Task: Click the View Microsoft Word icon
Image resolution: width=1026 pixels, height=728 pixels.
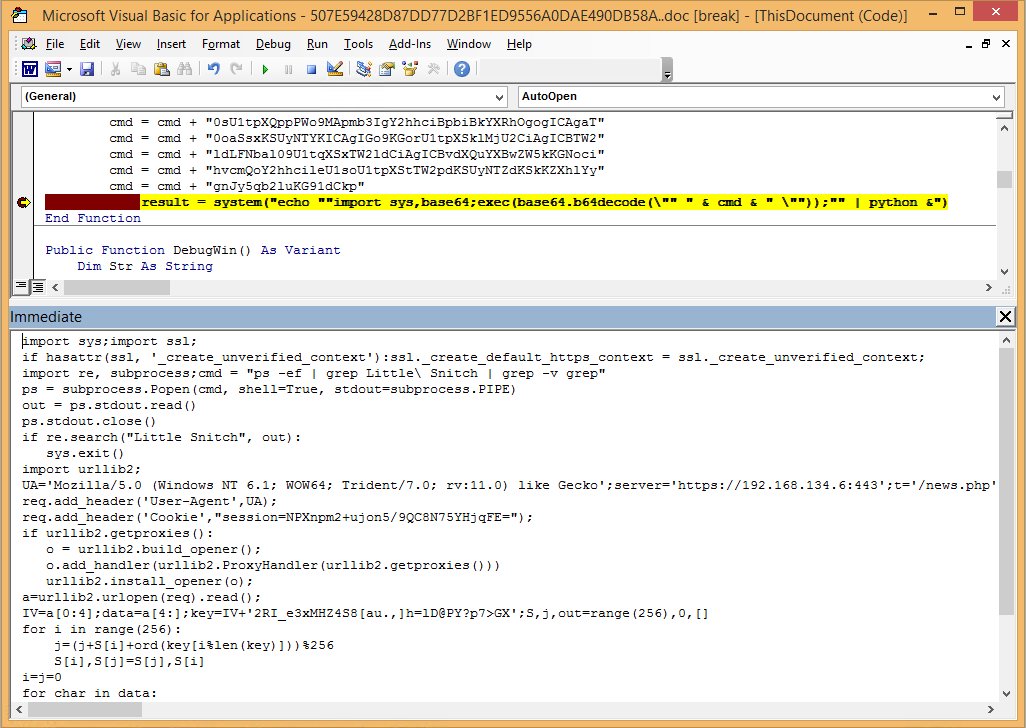Action: (29, 69)
